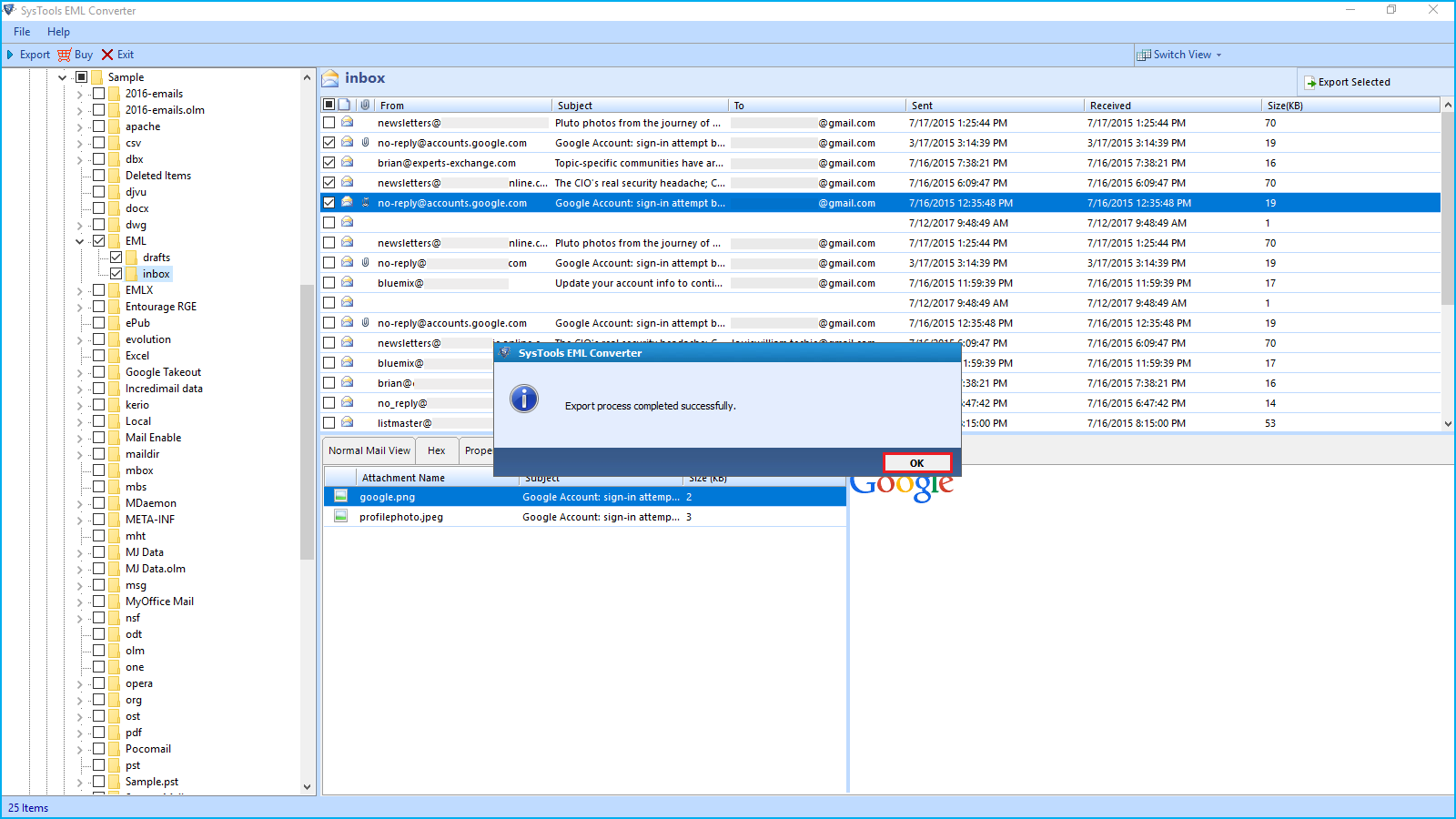Image resolution: width=1456 pixels, height=819 pixels.
Task: Click the page icon column header
Action: tap(345, 105)
